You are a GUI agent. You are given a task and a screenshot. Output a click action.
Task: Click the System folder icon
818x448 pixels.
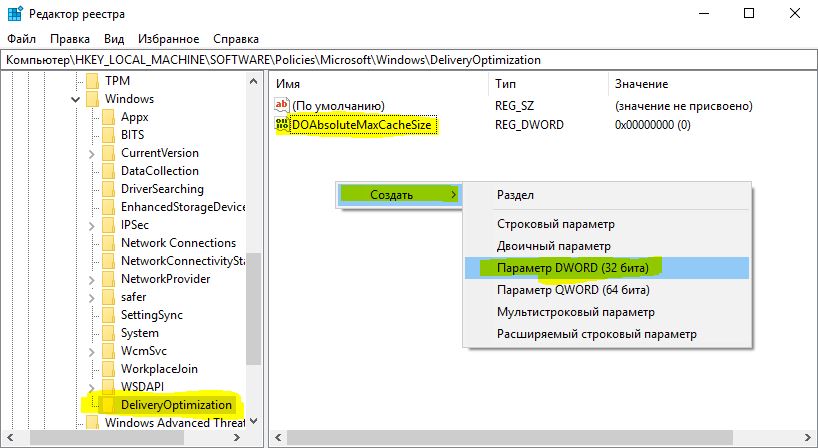tap(109, 333)
